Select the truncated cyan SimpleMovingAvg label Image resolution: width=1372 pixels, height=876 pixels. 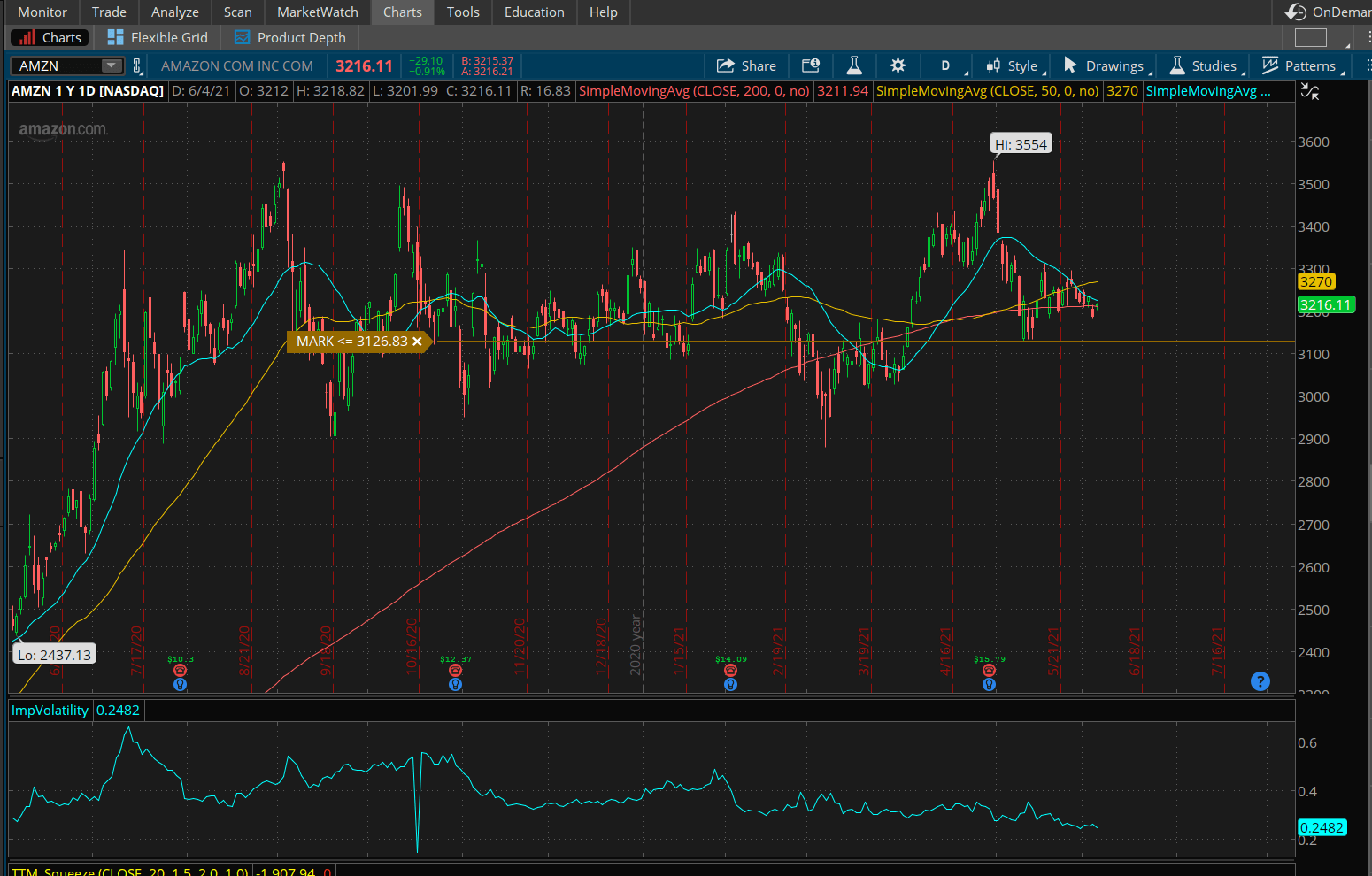[x=1208, y=91]
